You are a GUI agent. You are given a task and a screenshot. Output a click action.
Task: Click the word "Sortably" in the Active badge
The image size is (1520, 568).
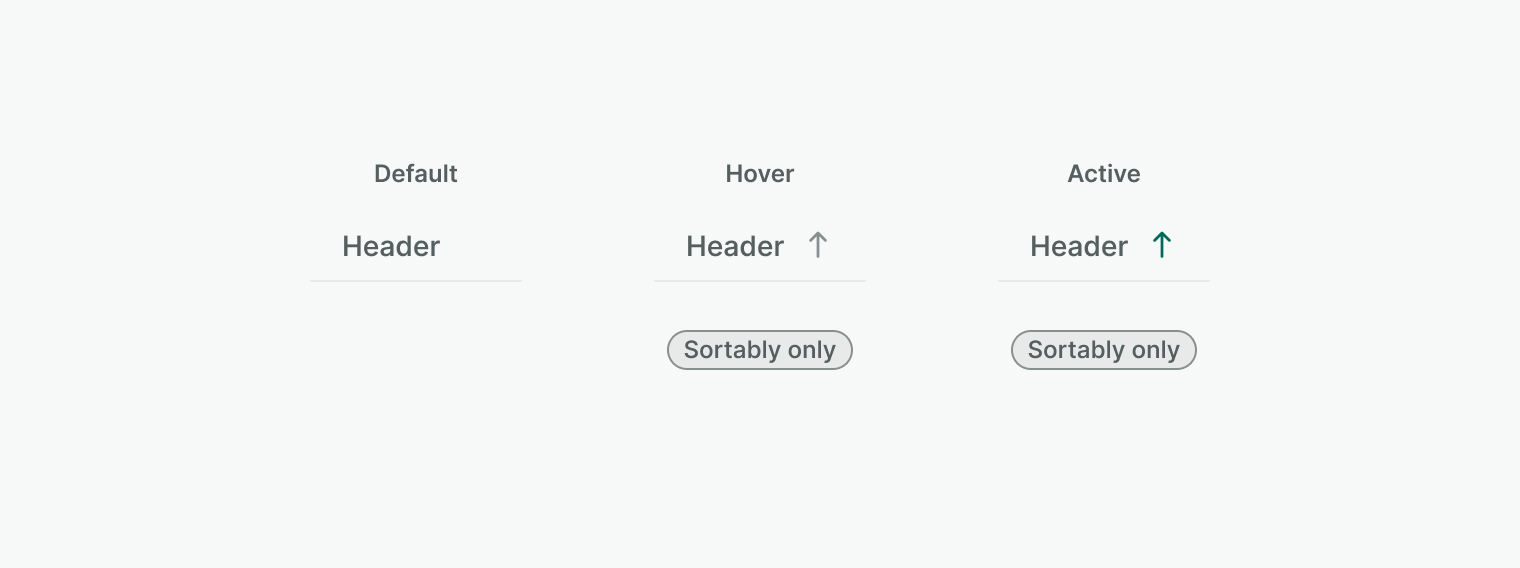pyautogui.click(x=1075, y=350)
